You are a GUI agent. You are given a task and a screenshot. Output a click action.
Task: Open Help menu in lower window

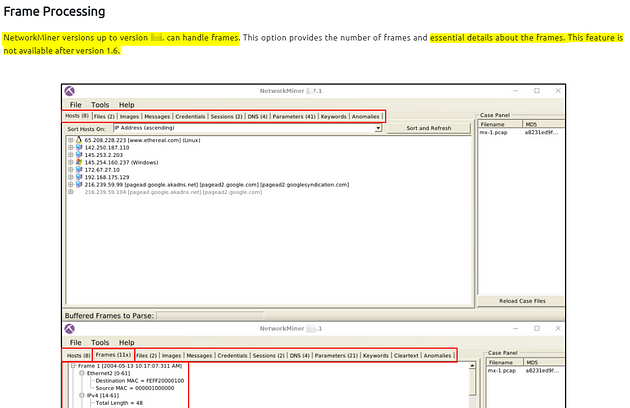[127, 342]
